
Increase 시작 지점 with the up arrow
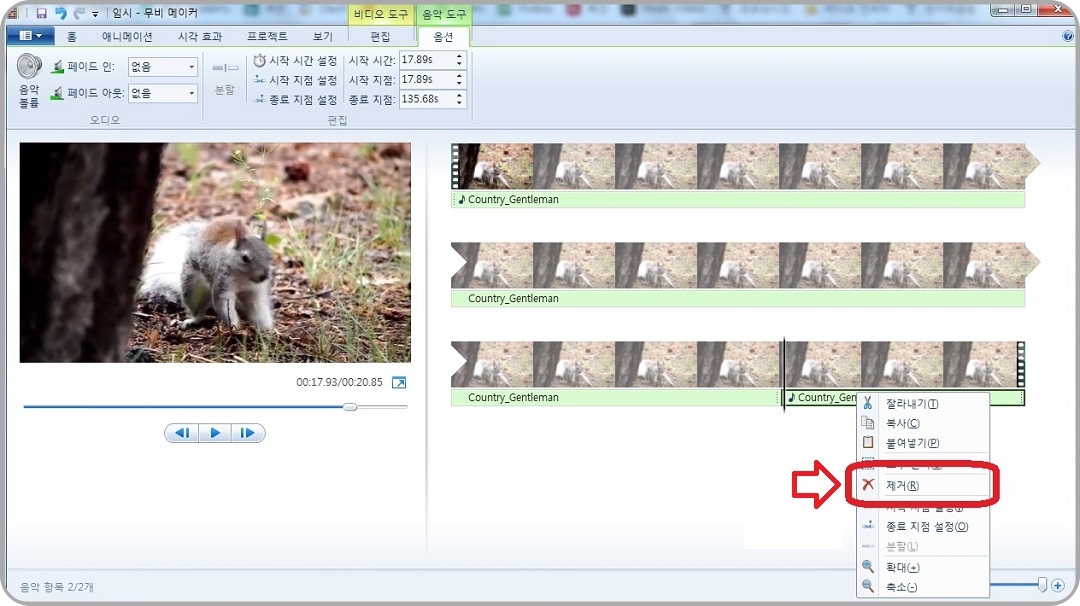pos(459,76)
